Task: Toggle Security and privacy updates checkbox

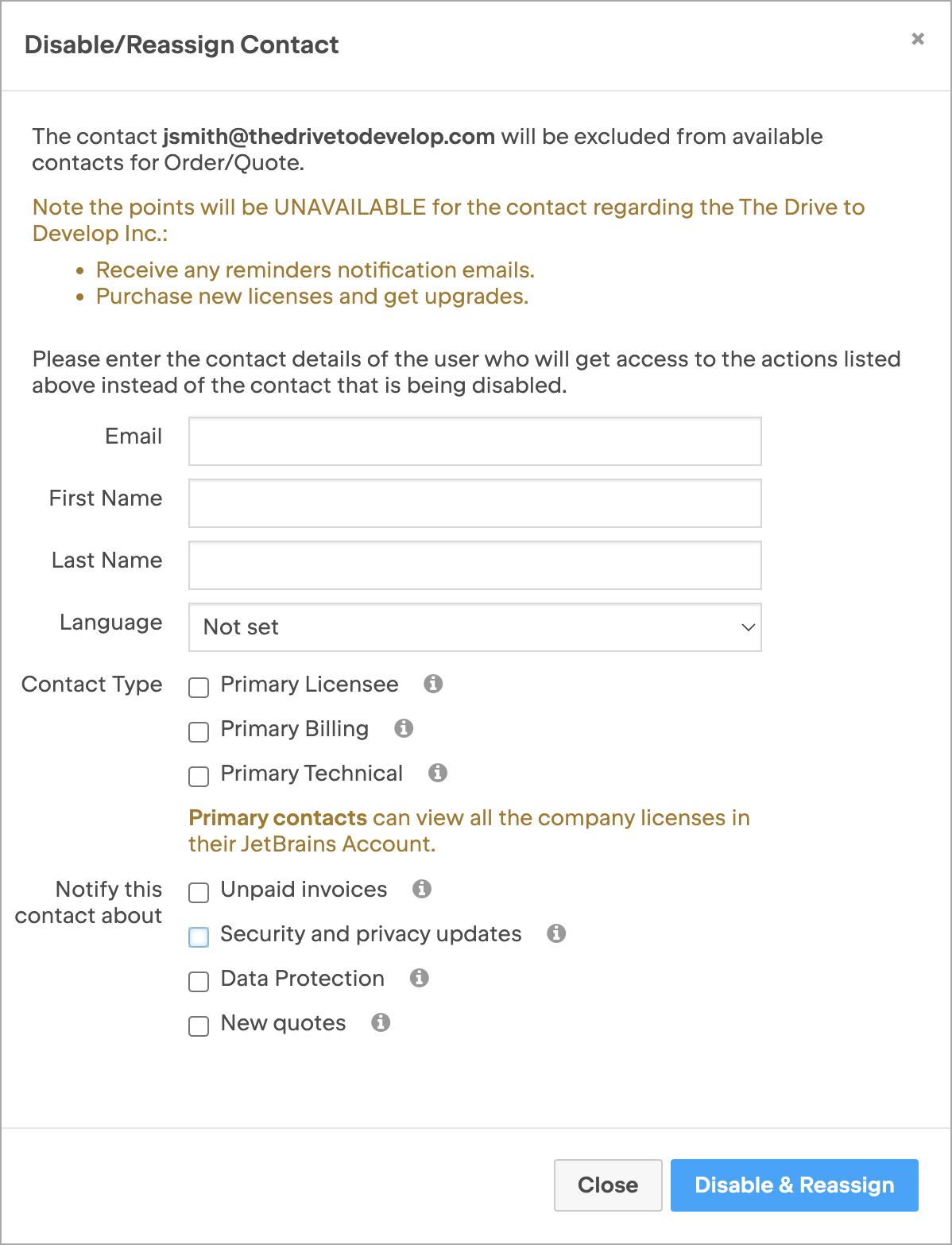Action: pos(199,937)
